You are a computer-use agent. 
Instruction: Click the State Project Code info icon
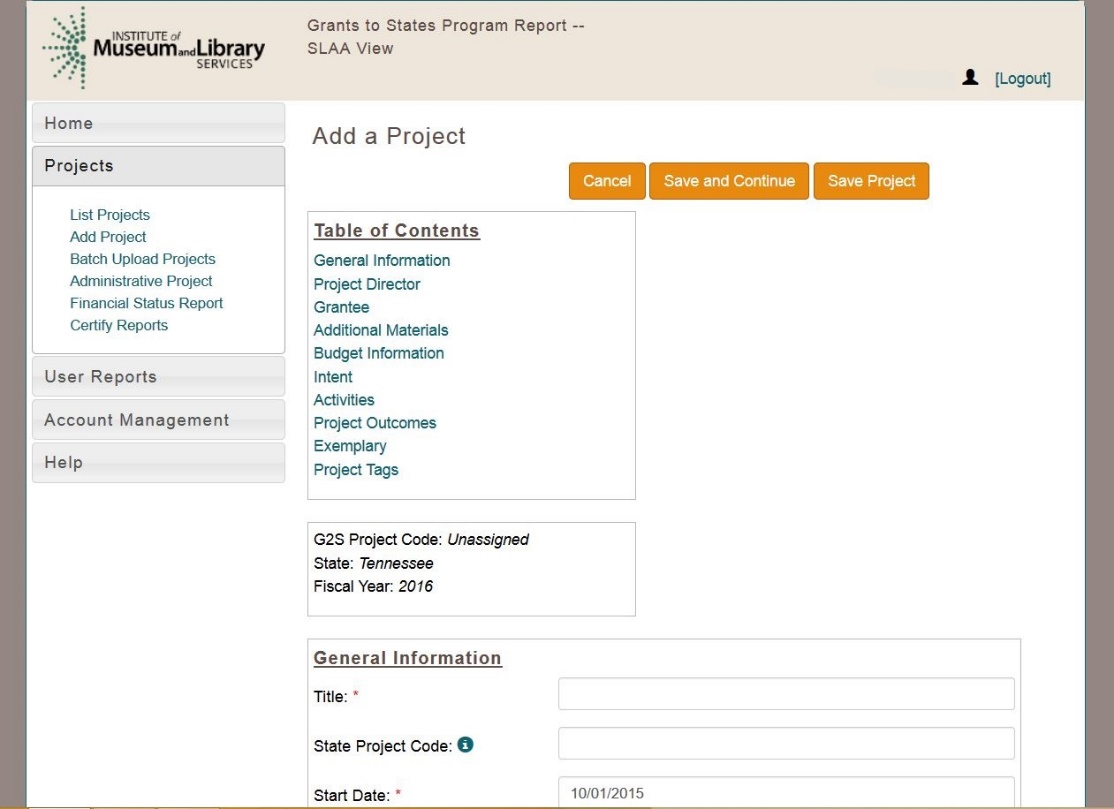[x=466, y=743]
